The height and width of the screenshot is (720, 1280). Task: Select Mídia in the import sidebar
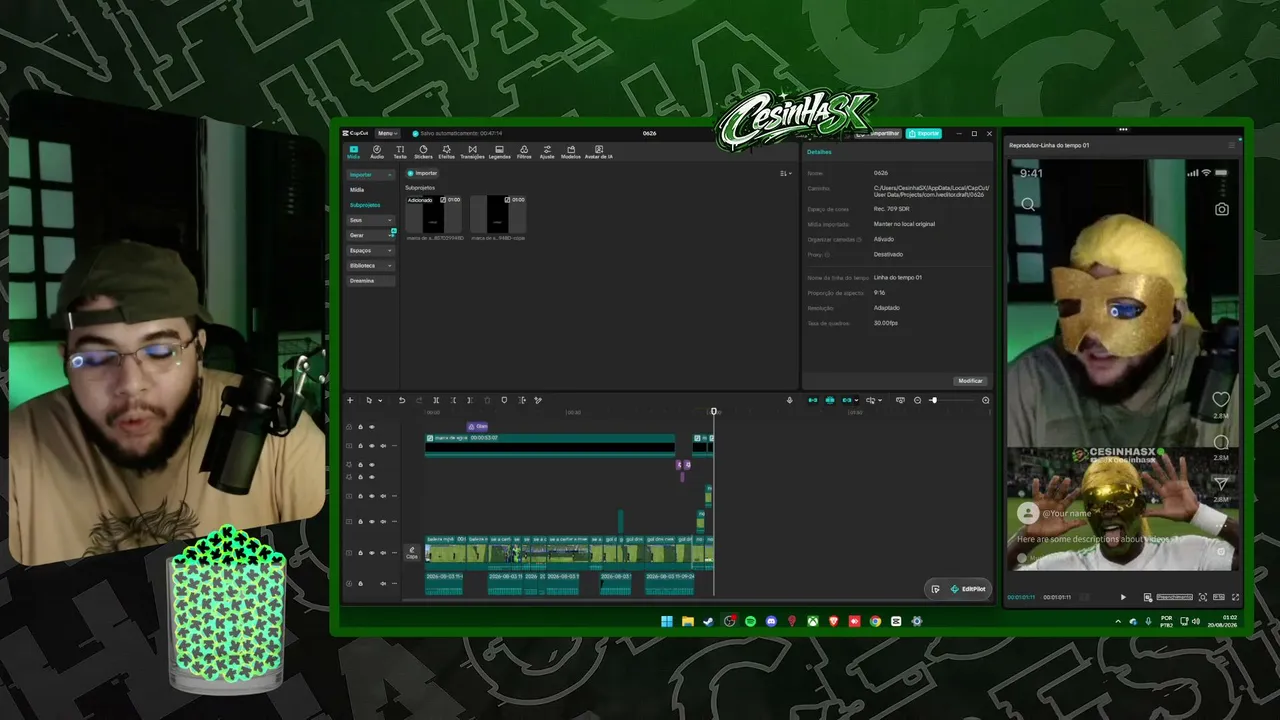point(357,190)
